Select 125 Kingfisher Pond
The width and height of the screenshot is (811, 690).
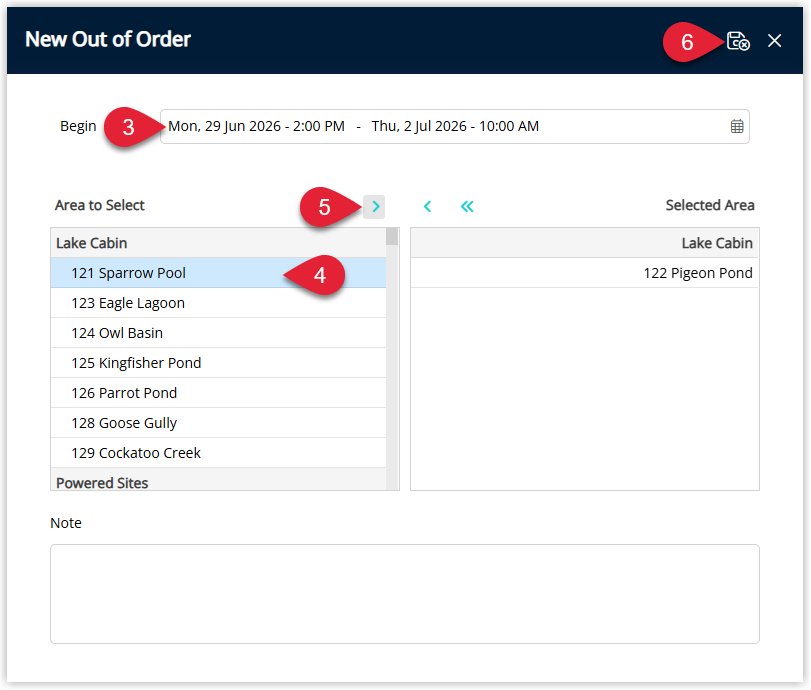point(218,363)
